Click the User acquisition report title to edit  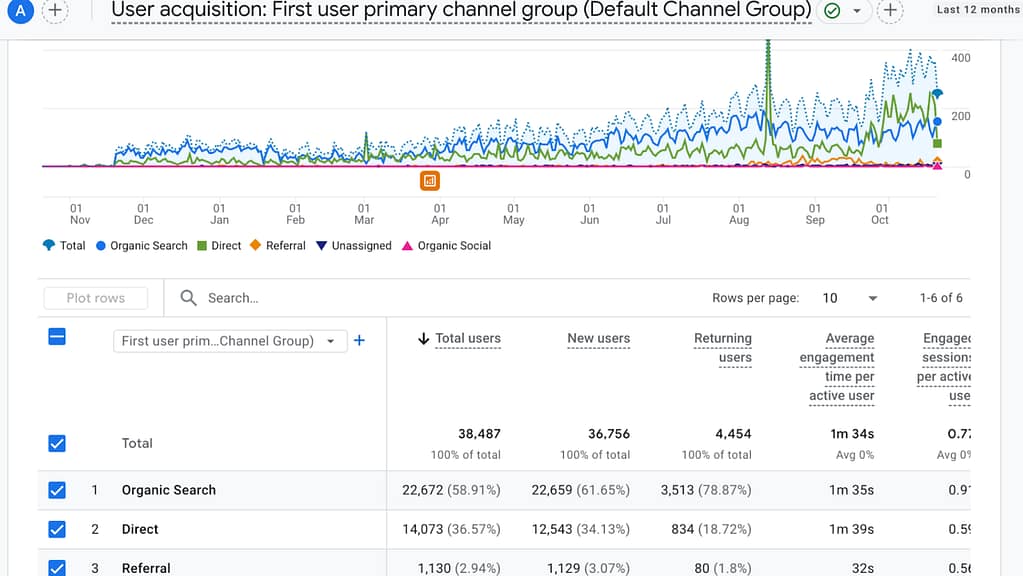pyautogui.click(x=460, y=10)
